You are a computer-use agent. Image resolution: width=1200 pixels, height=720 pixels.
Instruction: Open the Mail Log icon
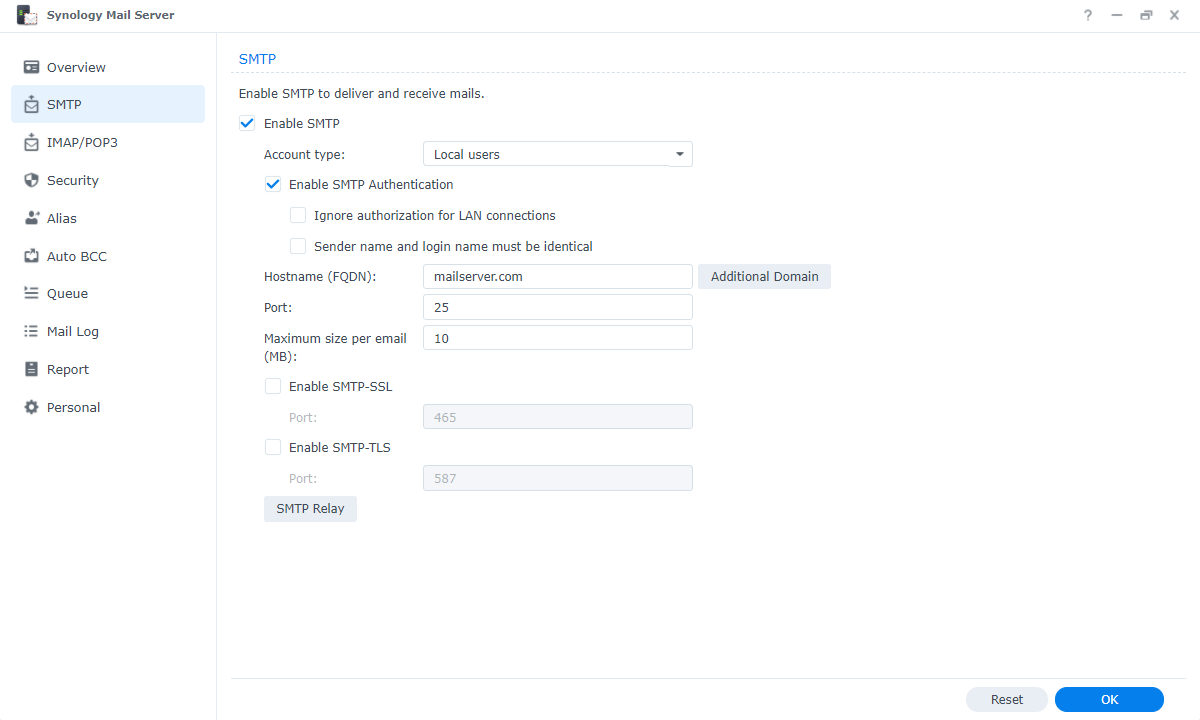pos(31,331)
